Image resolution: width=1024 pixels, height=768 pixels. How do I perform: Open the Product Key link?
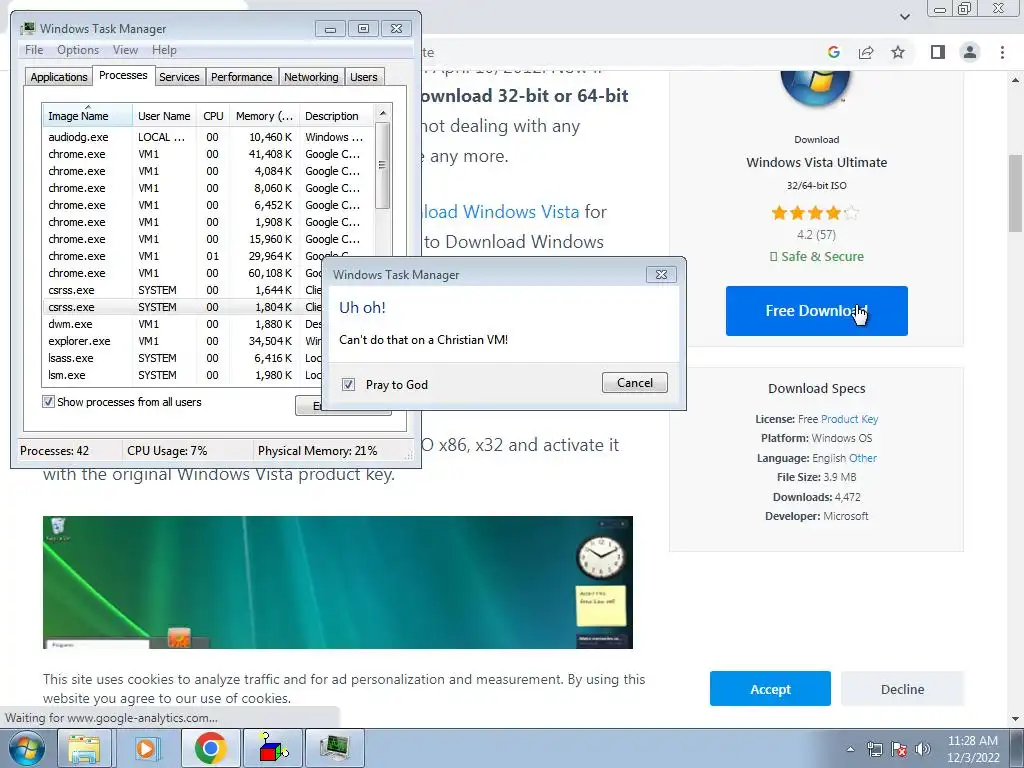coord(849,419)
